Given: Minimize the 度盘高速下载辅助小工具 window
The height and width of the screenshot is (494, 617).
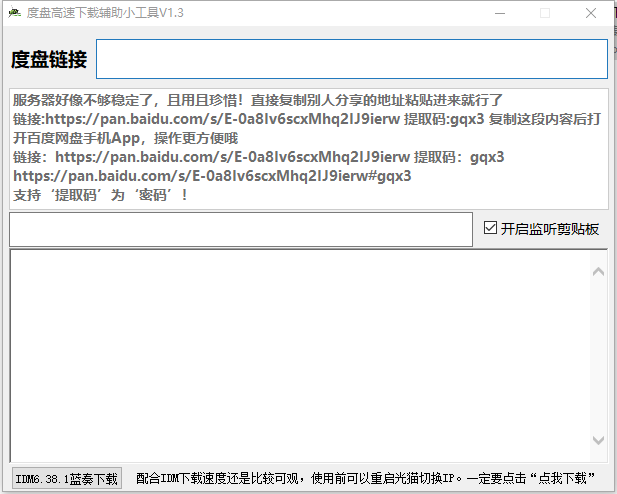Looking at the screenshot, I should pos(500,13).
